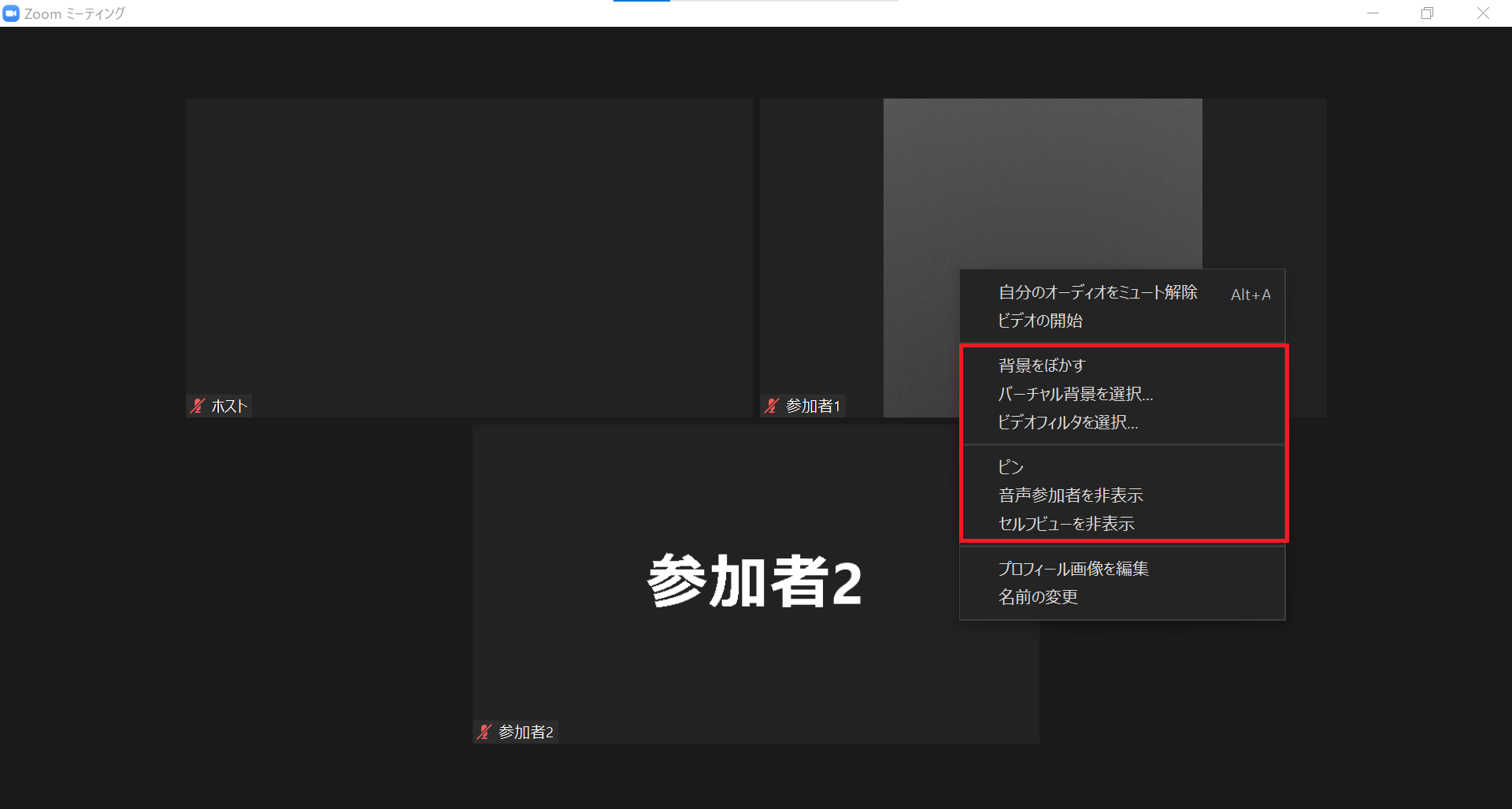Screen dimensions: 1512x809
Task: Select ピン in the context menu
Action: click(x=1010, y=467)
